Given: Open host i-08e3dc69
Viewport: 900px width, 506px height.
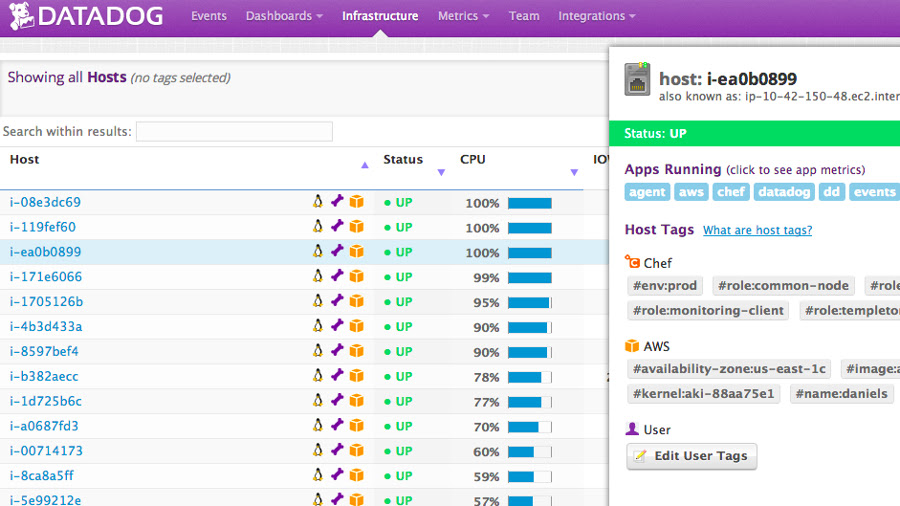Looking at the screenshot, I should click(x=45, y=202).
